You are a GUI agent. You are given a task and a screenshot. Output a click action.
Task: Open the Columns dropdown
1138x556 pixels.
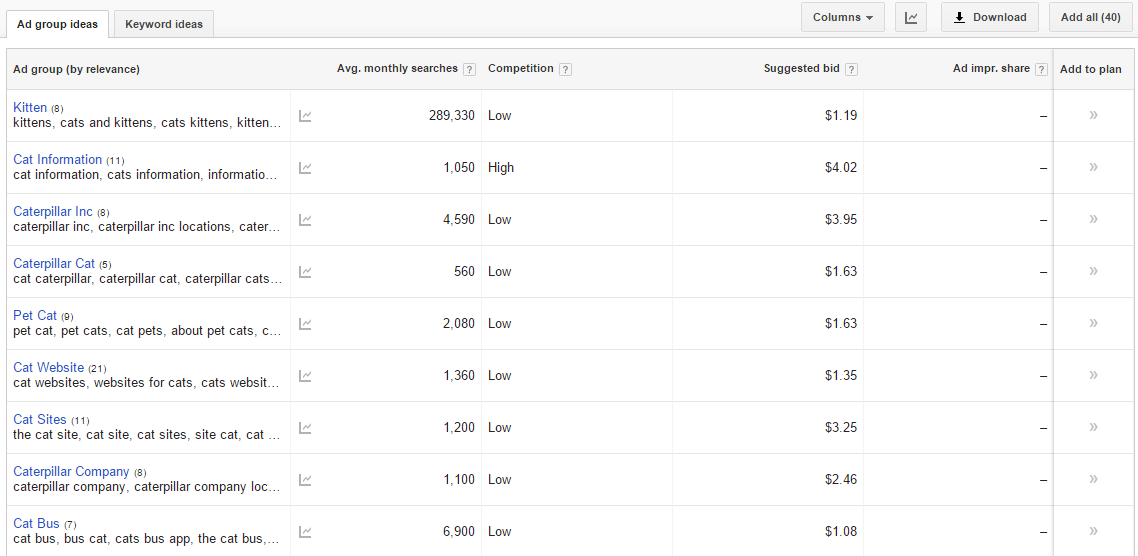(x=842, y=17)
